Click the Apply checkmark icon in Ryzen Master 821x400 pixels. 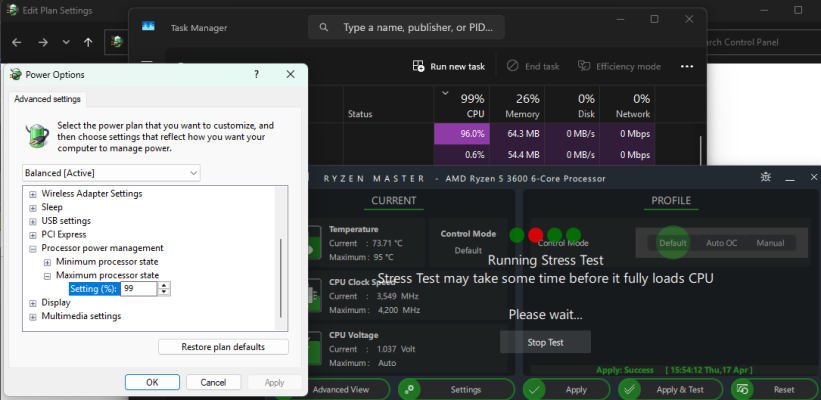point(534,390)
